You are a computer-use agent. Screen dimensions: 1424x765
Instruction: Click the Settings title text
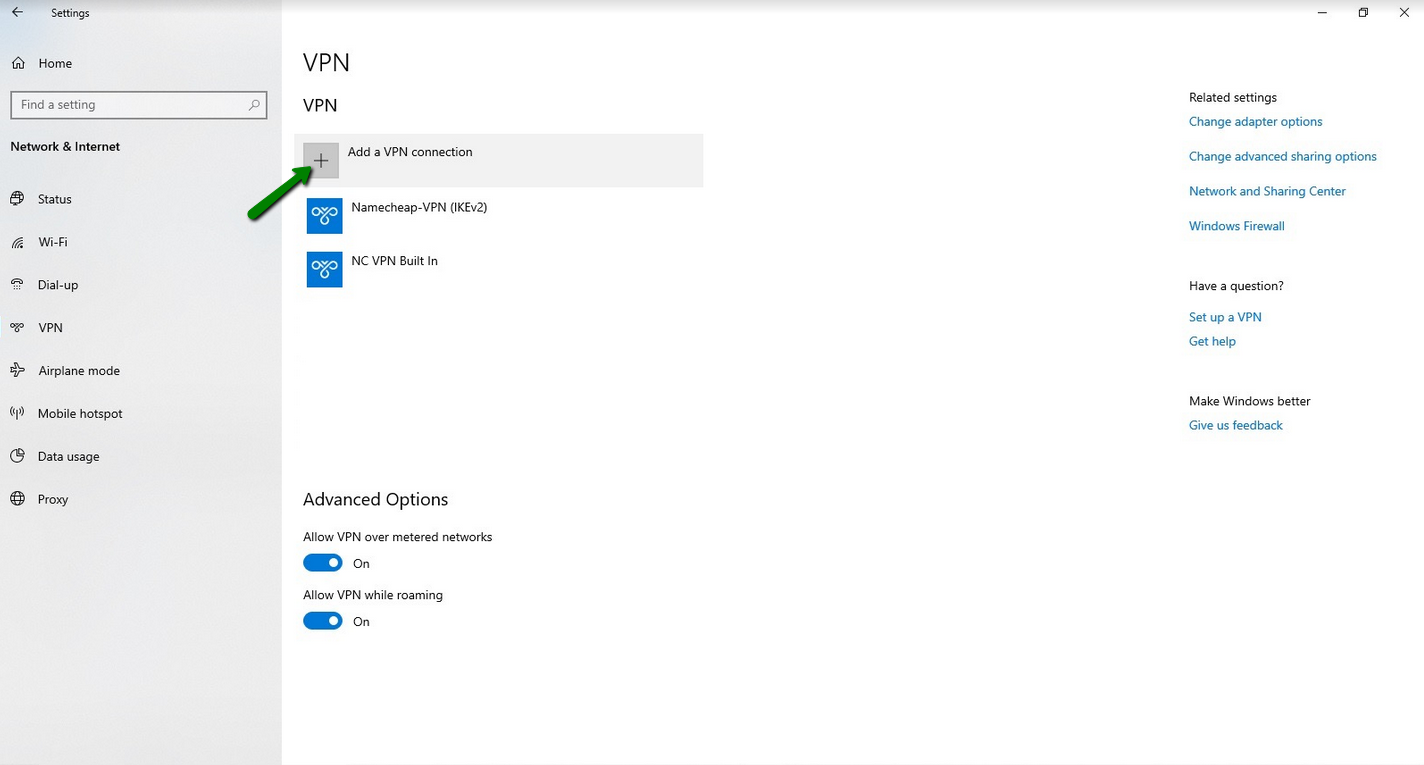(70, 13)
